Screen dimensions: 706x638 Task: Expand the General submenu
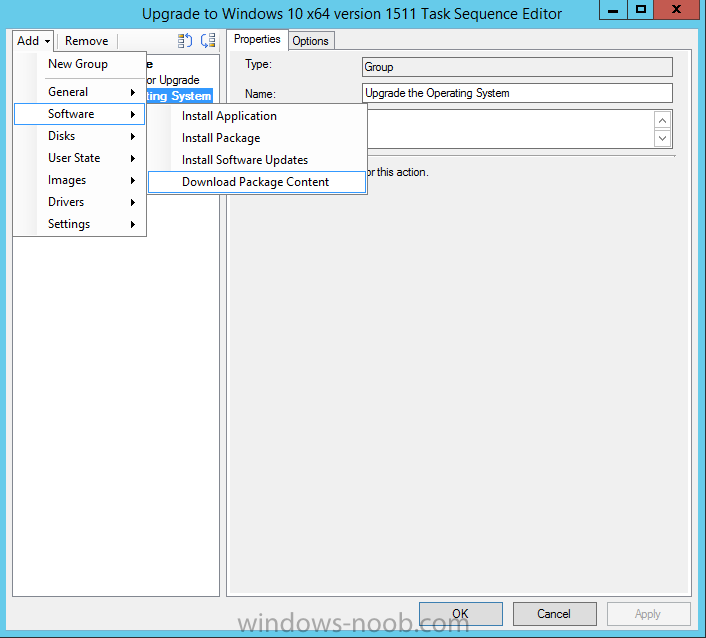click(x=79, y=92)
